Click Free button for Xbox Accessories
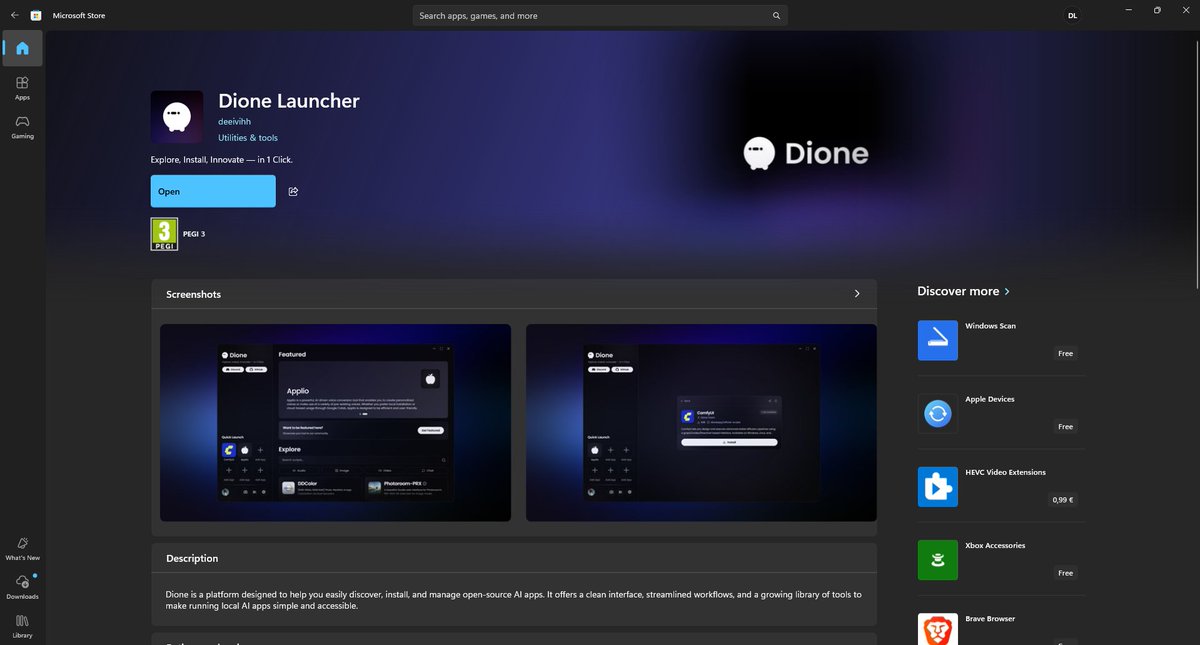Screen dimensions: 1200x645 1065,572
